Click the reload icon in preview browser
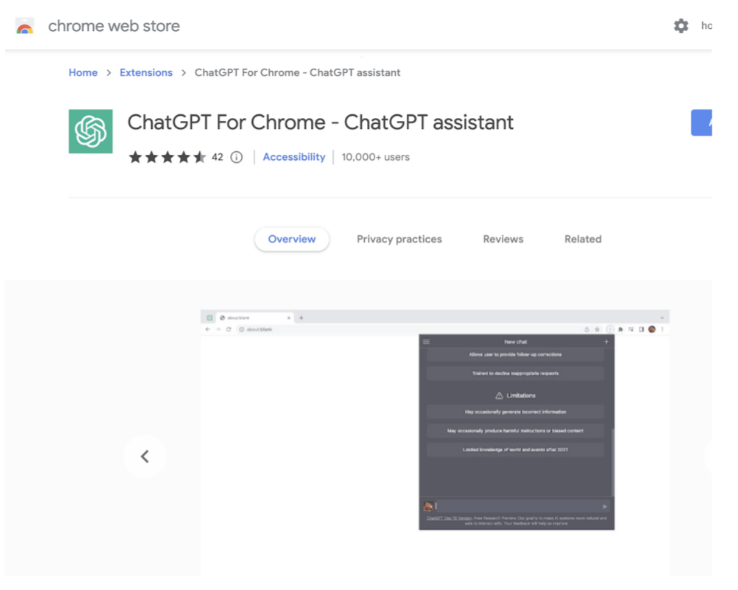The image size is (738, 590). (x=228, y=329)
